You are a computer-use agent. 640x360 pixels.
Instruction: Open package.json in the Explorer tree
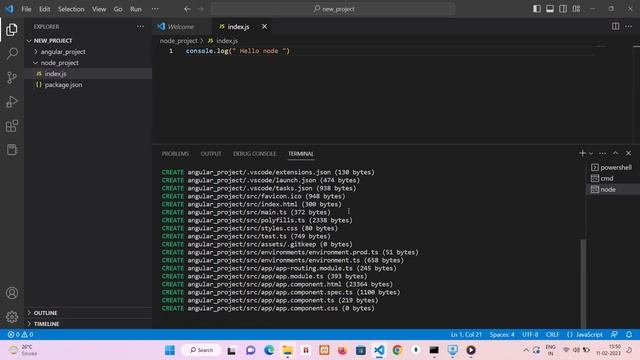tap(88, 85)
